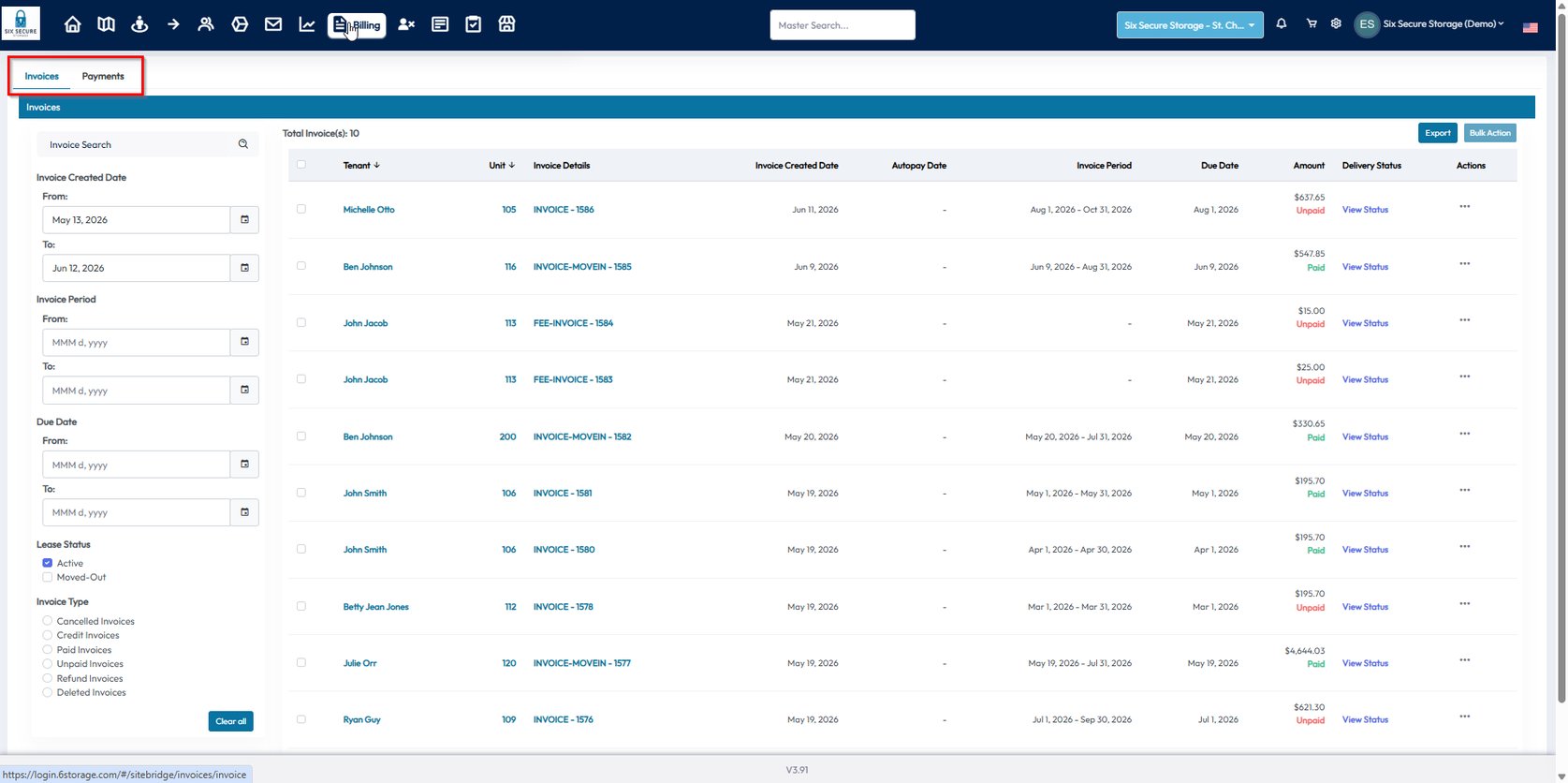This screenshot has height=783, width=1568.
Task: Open the checklist clipboard icon
Action: tap(474, 24)
